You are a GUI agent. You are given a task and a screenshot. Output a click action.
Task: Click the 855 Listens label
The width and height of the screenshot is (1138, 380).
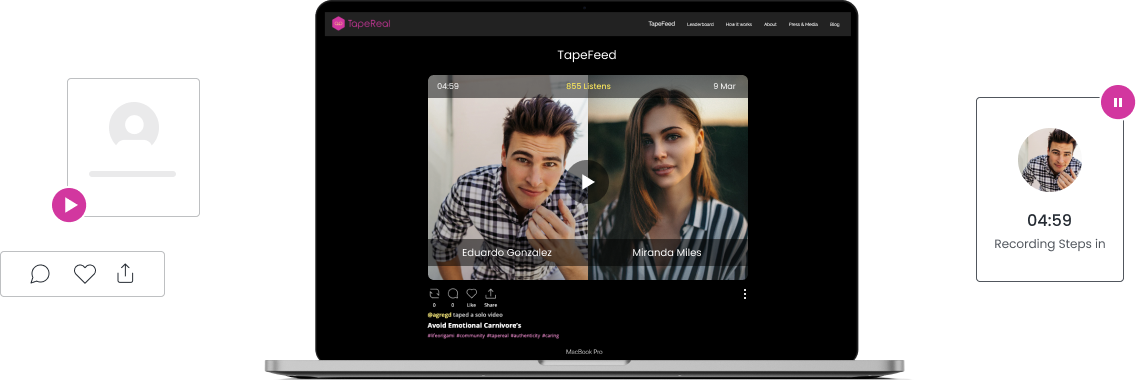coord(588,86)
